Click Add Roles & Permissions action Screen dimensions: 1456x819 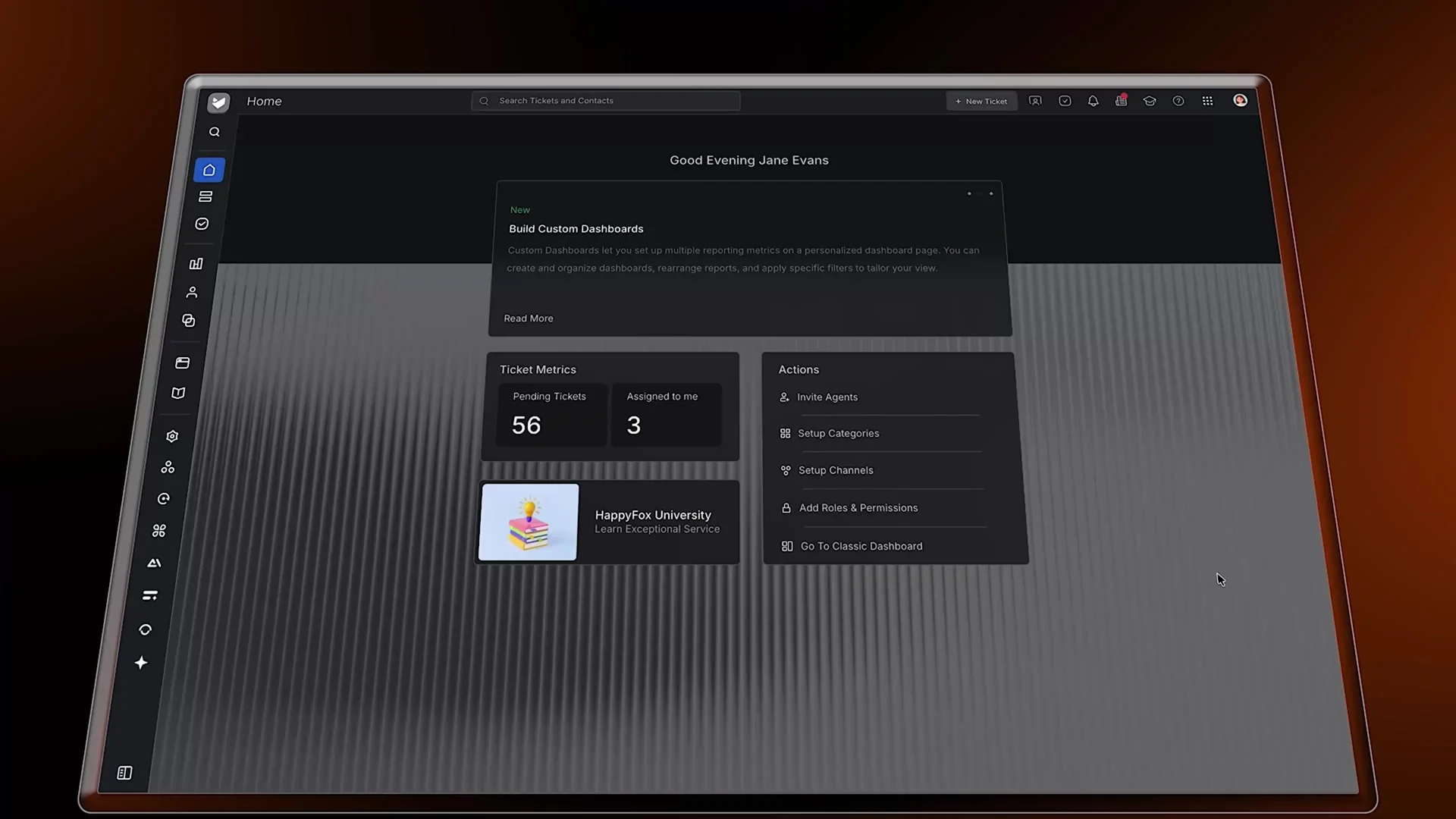coord(850,508)
